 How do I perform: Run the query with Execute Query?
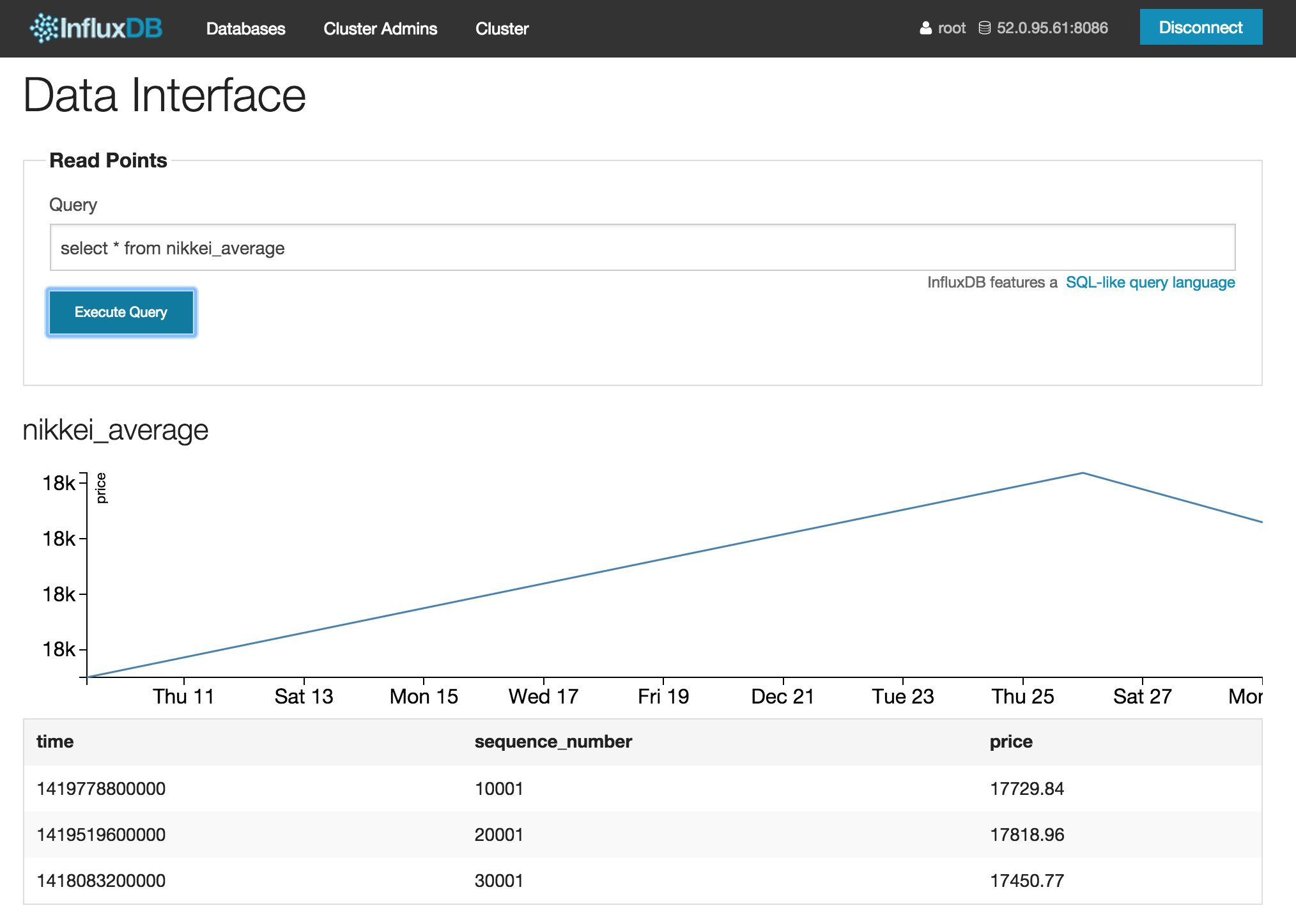tap(121, 312)
